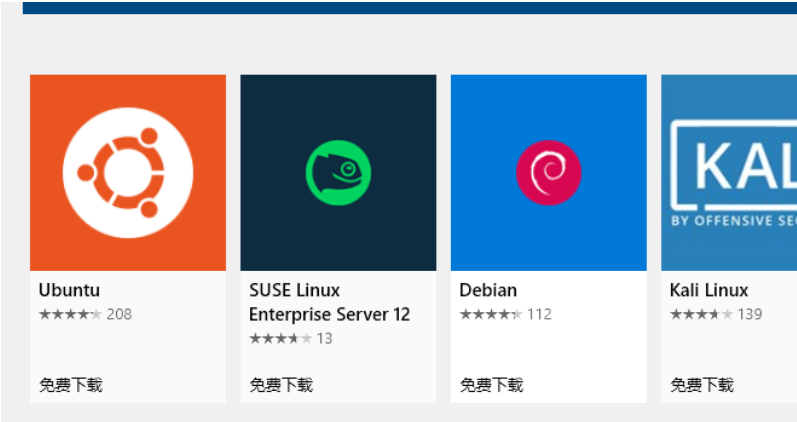
Task: Click the 112 review count for Debian
Action: click(539, 314)
